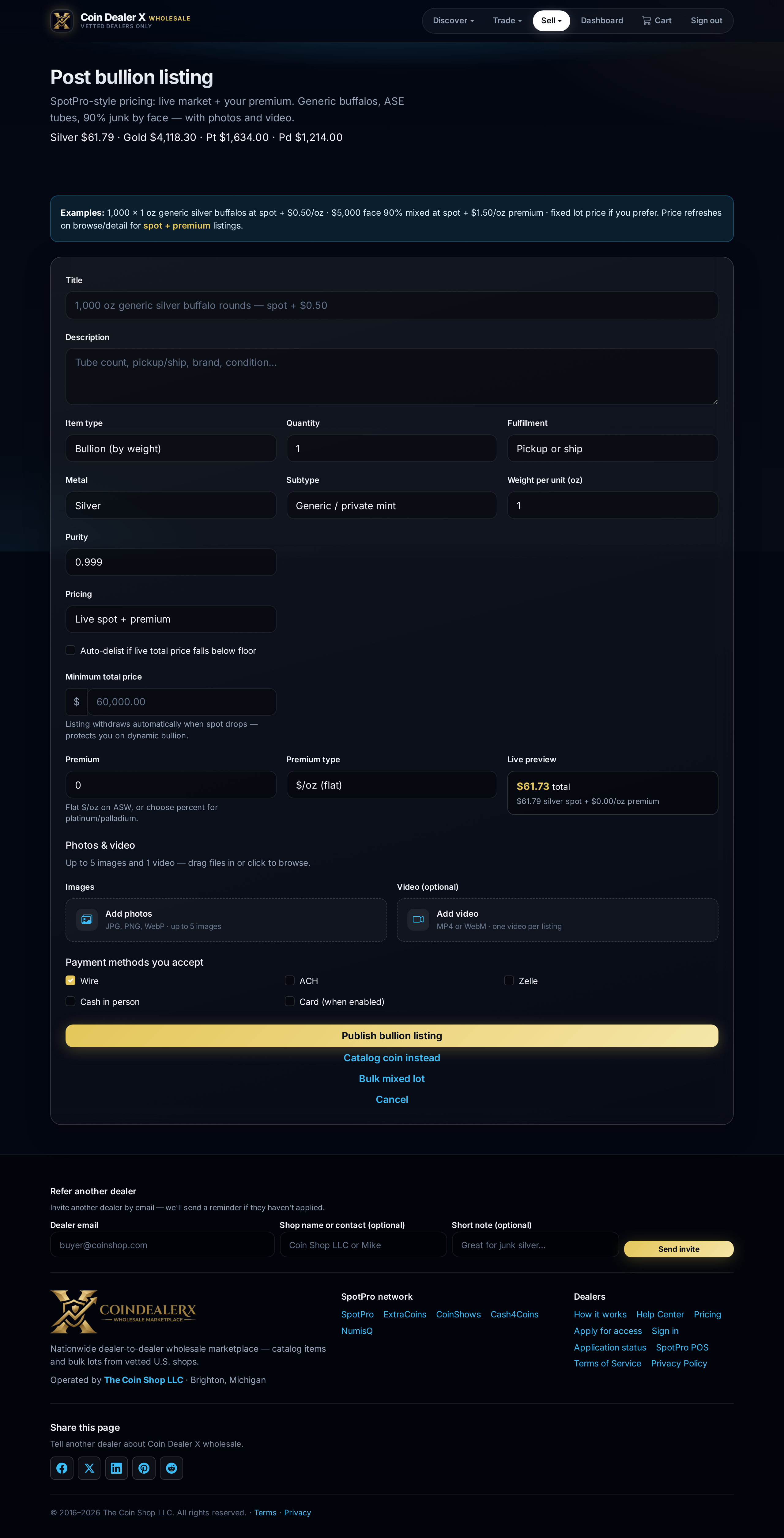The width and height of the screenshot is (784, 1538).
Task: Cancel the bullion listing form
Action: pyautogui.click(x=391, y=1100)
